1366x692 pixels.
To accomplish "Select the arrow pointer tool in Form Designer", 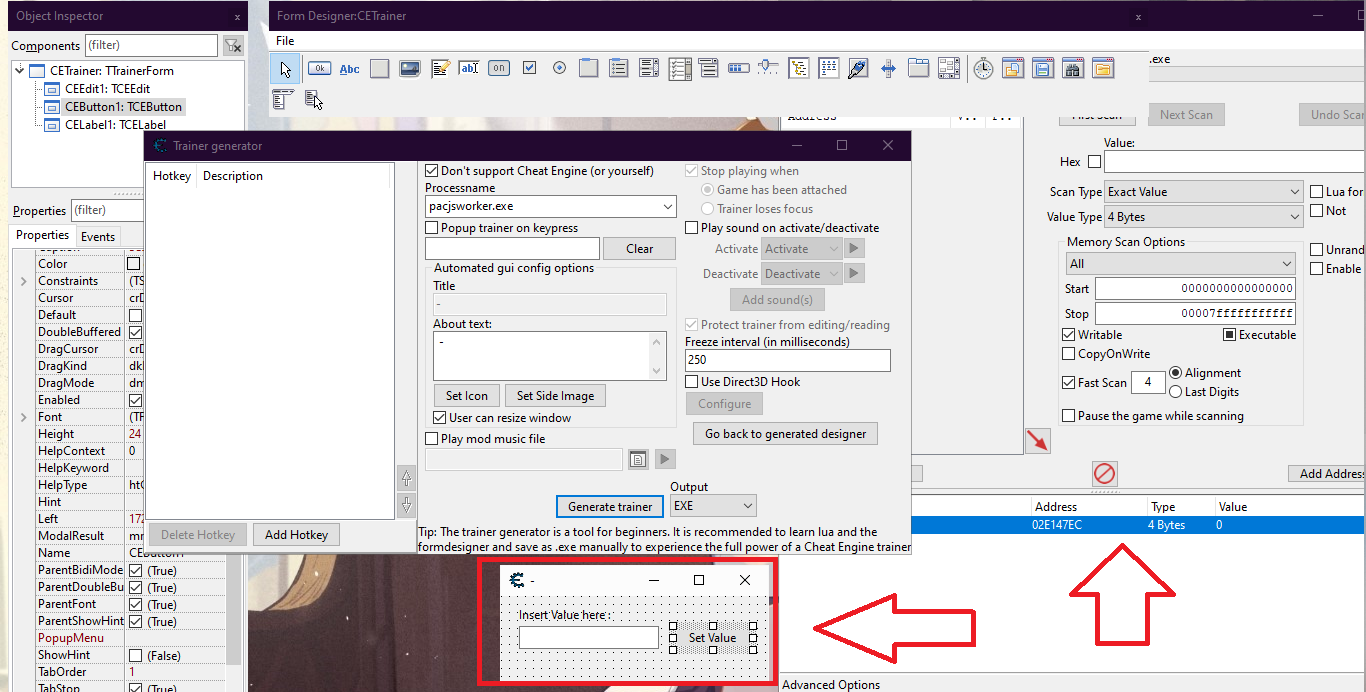I will [286, 68].
